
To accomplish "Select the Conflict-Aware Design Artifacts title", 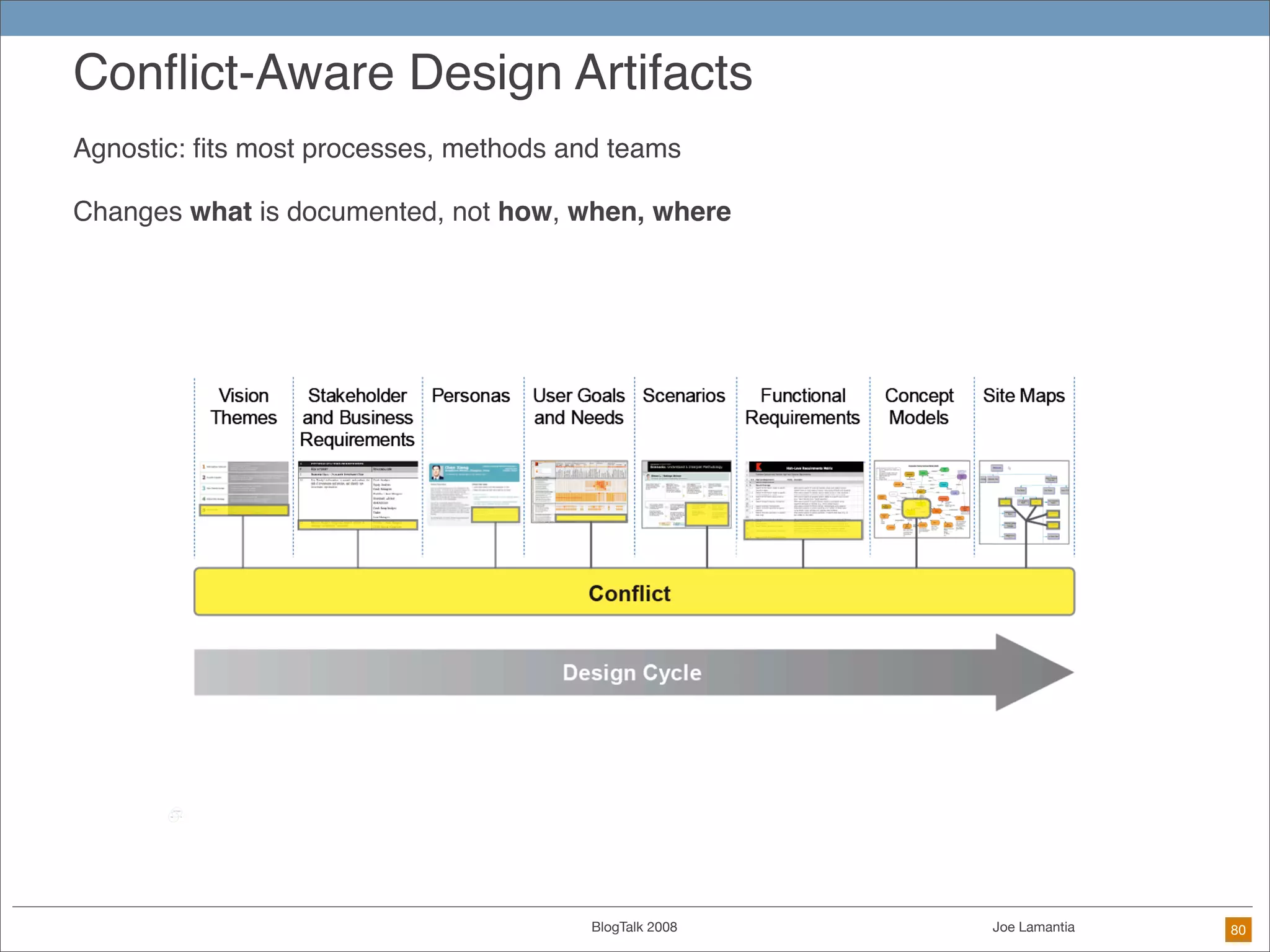I will (412, 73).
